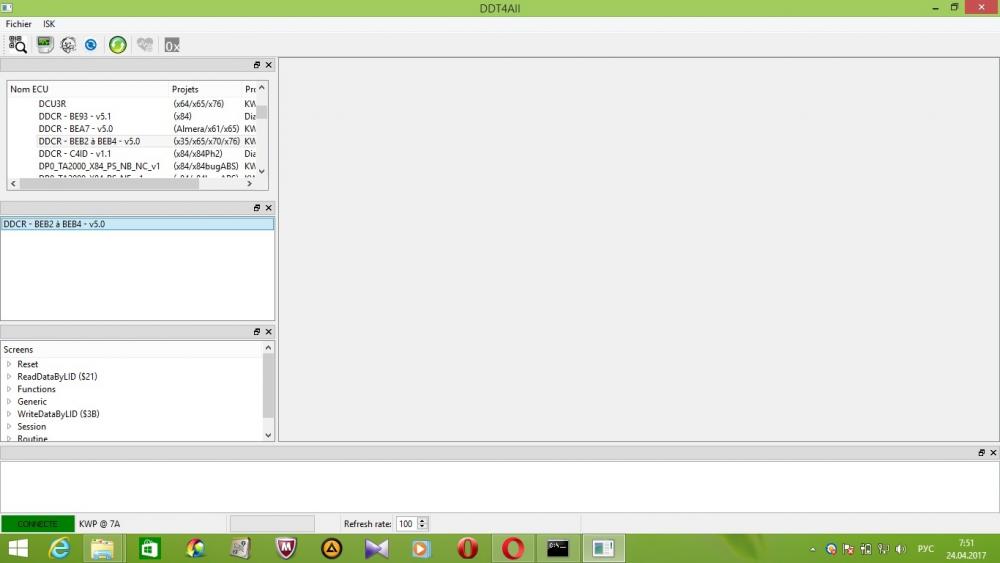Select DDCR - C4ID - v1.1 entry
The height and width of the screenshot is (563, 1000).
tap(75, 154)
